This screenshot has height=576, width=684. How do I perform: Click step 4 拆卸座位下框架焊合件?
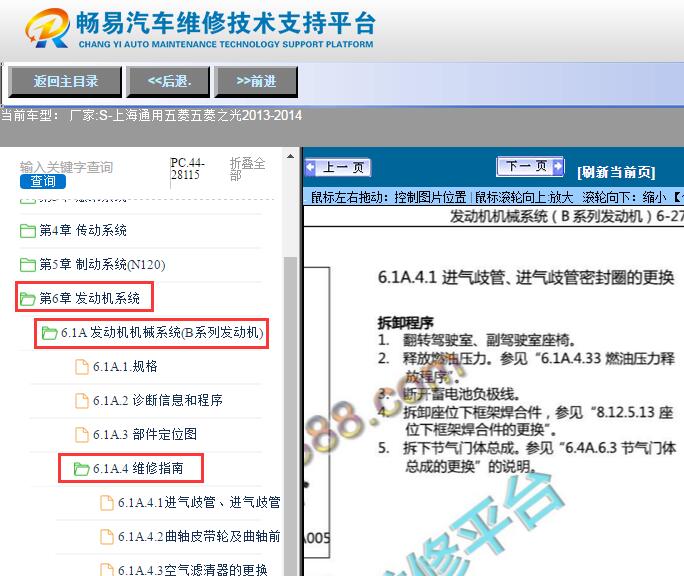tap(526, 421)
